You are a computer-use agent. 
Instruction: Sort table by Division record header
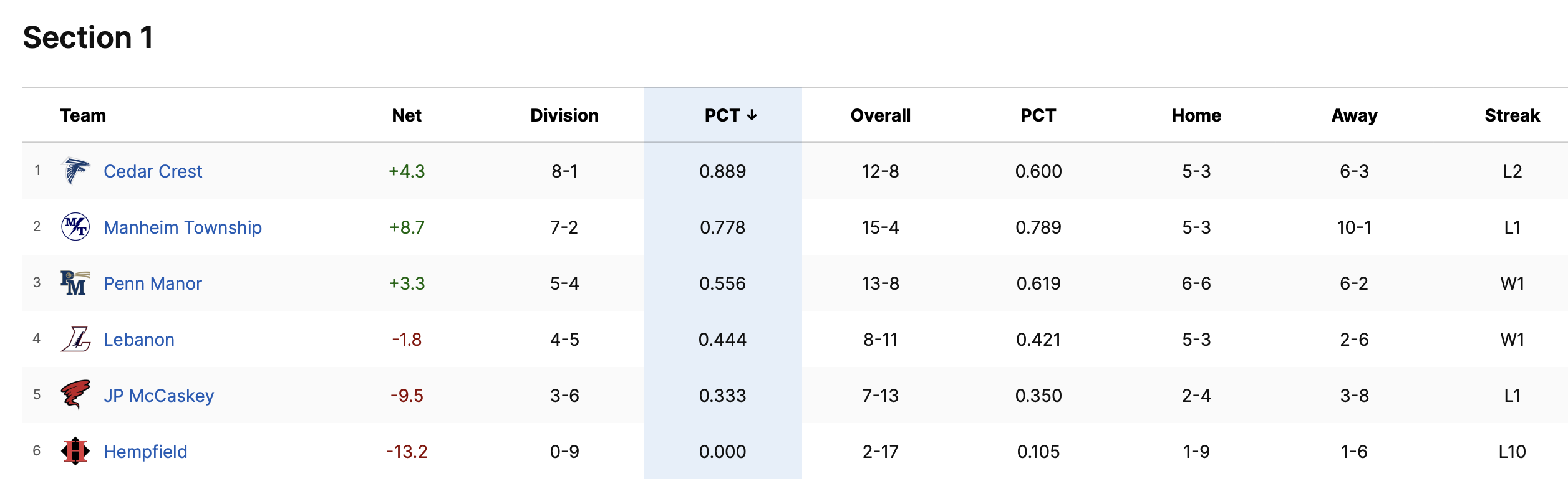pos(564,115)
